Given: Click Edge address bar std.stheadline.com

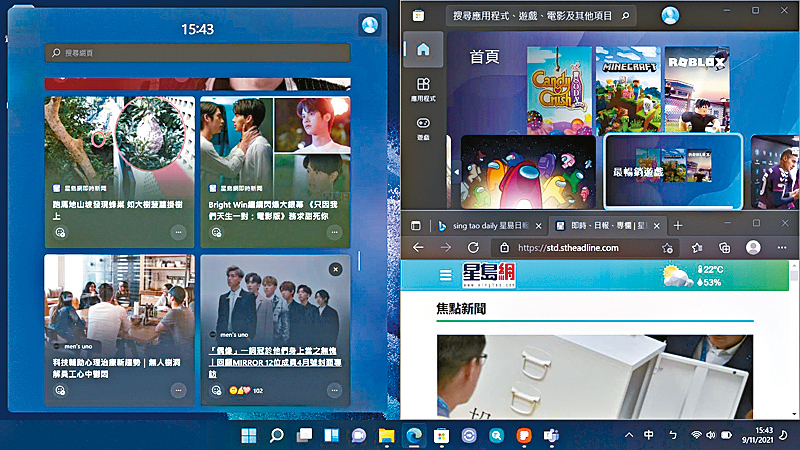Looking at the screenshot, I should click(586, 248).
